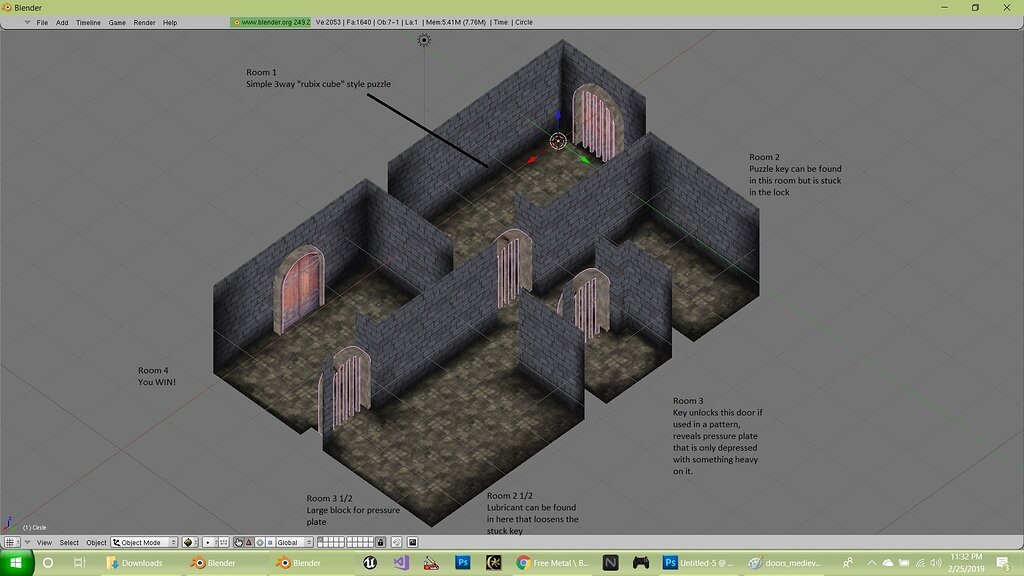Click the Ve:2053 vertex count text
Screen dimensions: 1024x576
(328, 22)
